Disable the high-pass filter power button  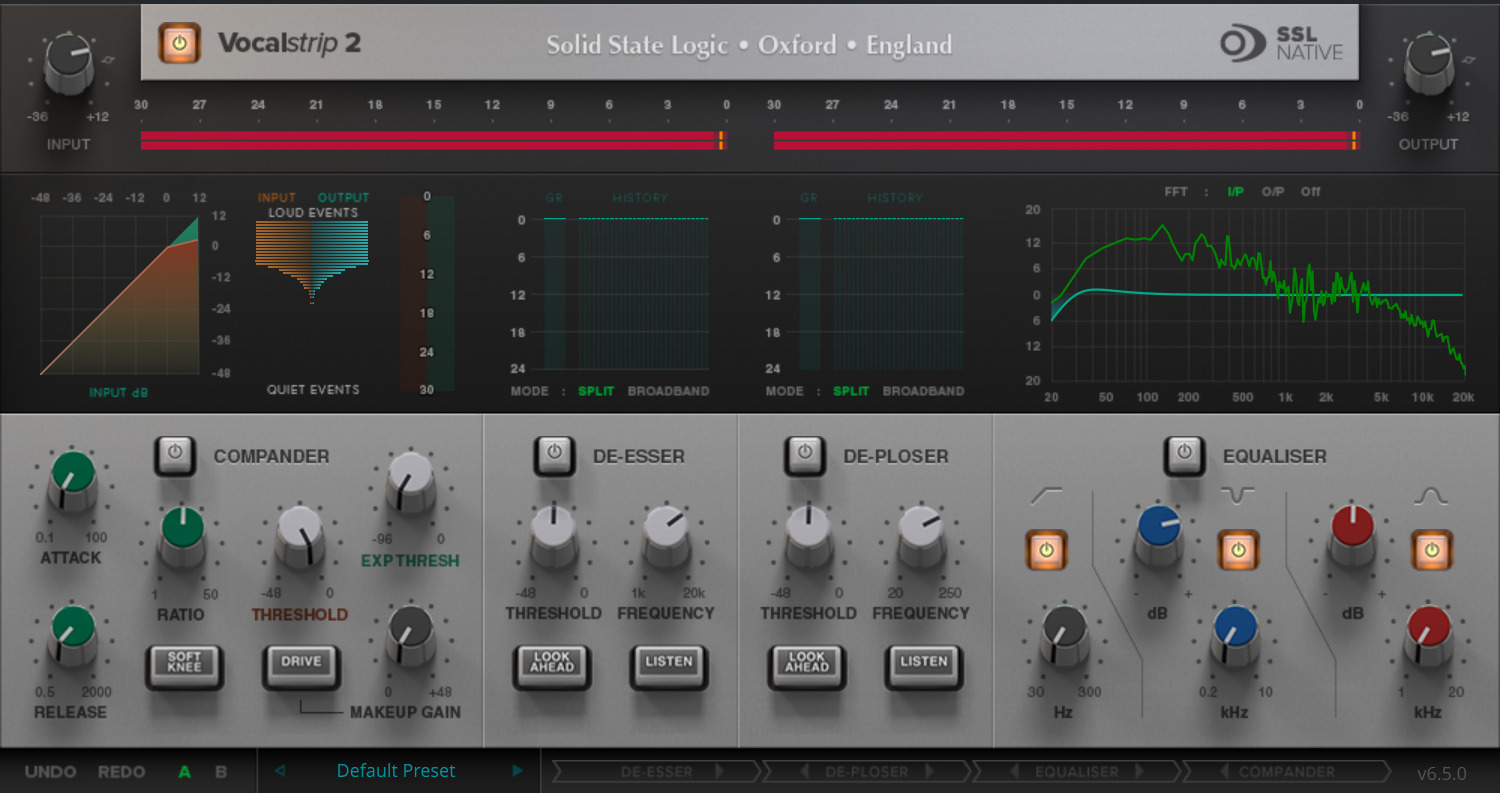pyautogui.click(x=1047, y=550)
